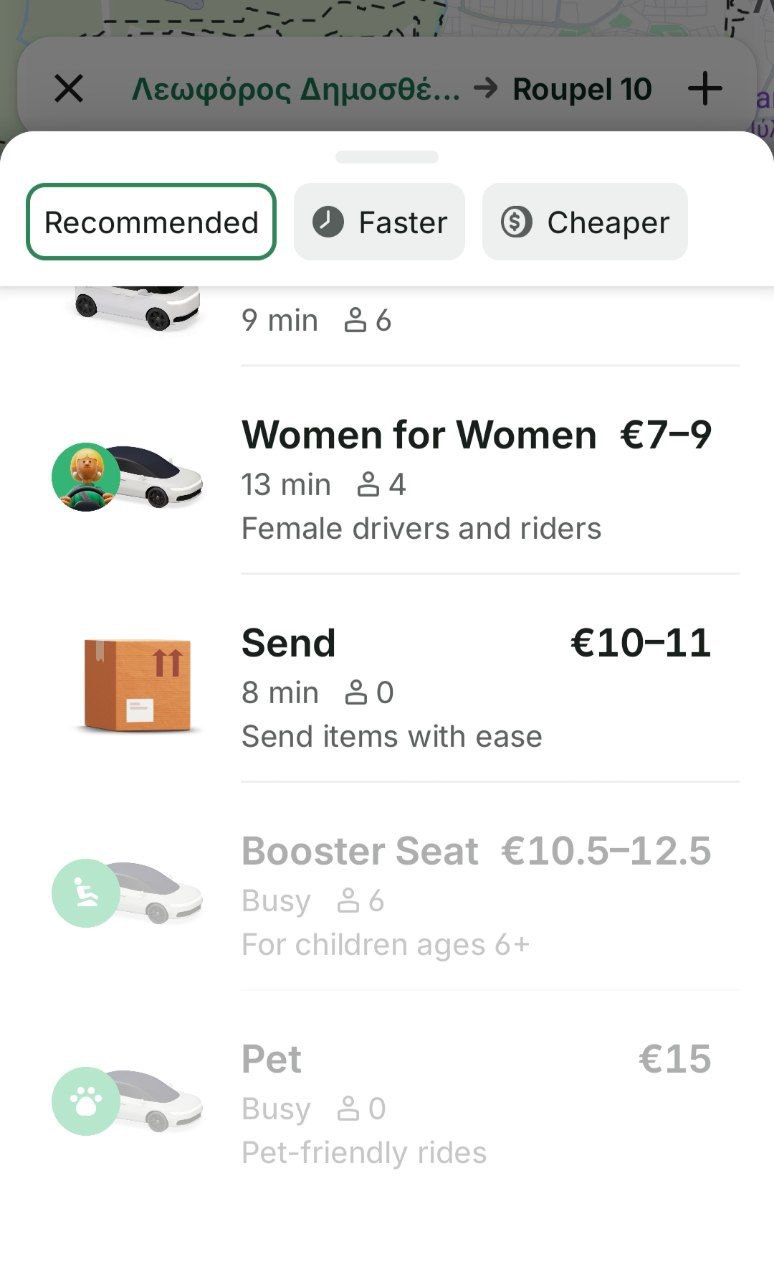Switch to the Cheaper filter tab
The image size is (774, 1280).
(585, 222)
